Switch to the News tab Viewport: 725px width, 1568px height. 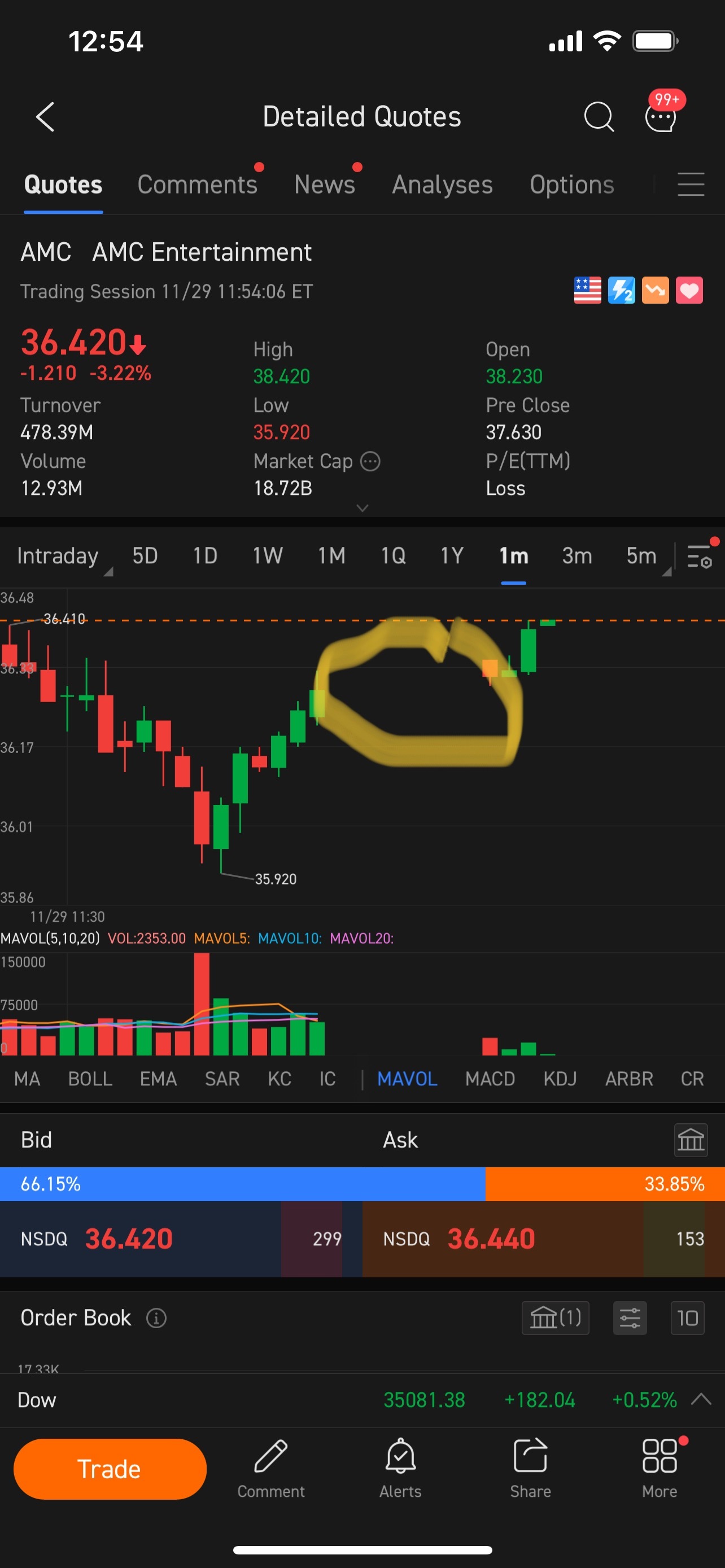pyautogui.click(x=325, y=185)
